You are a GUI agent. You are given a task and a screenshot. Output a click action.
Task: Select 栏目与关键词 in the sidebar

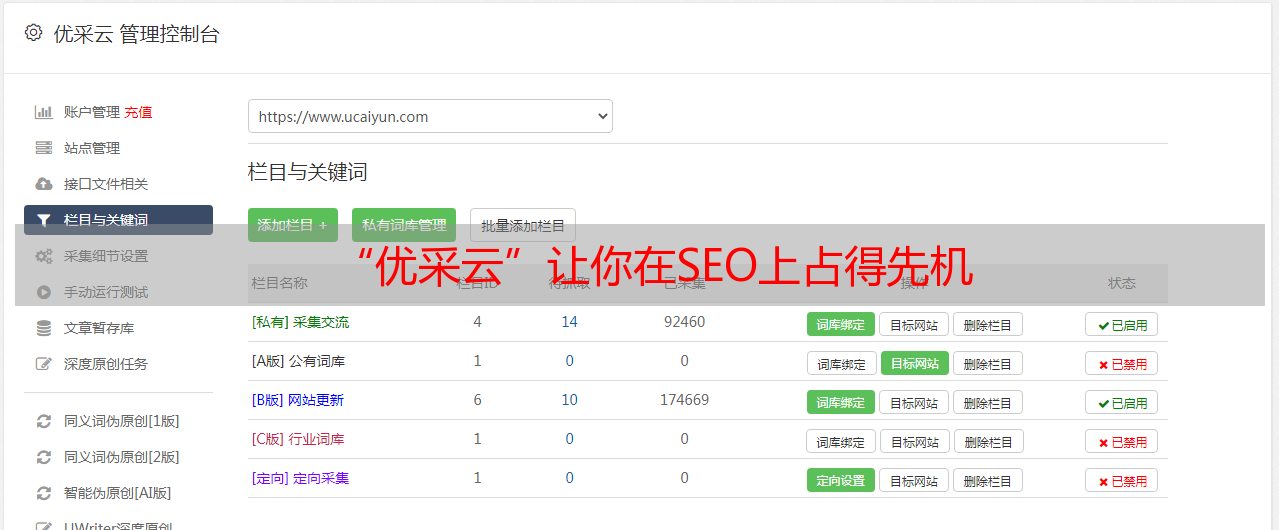(118, 220)
